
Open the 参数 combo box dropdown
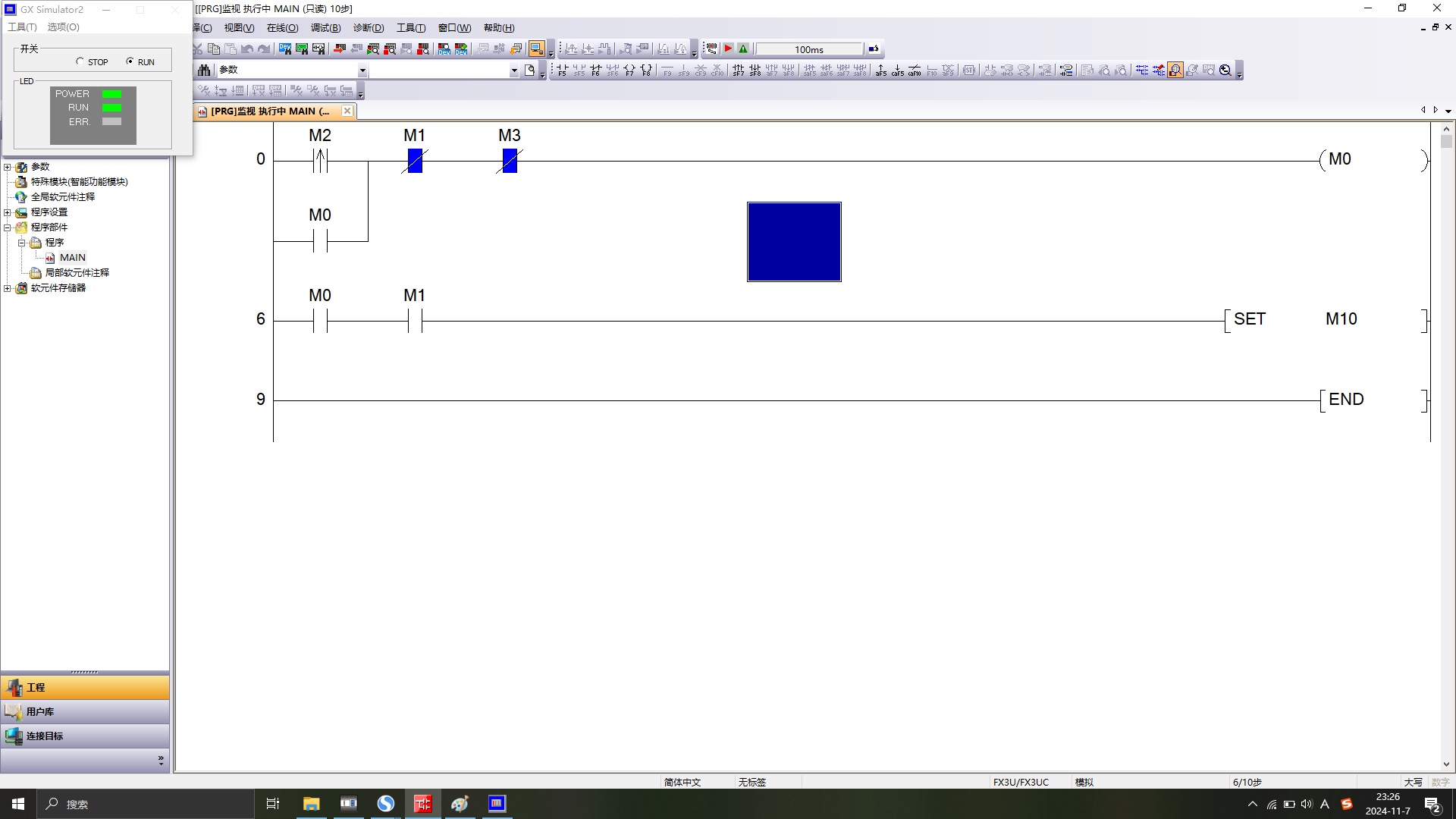[x=362, y=71]
